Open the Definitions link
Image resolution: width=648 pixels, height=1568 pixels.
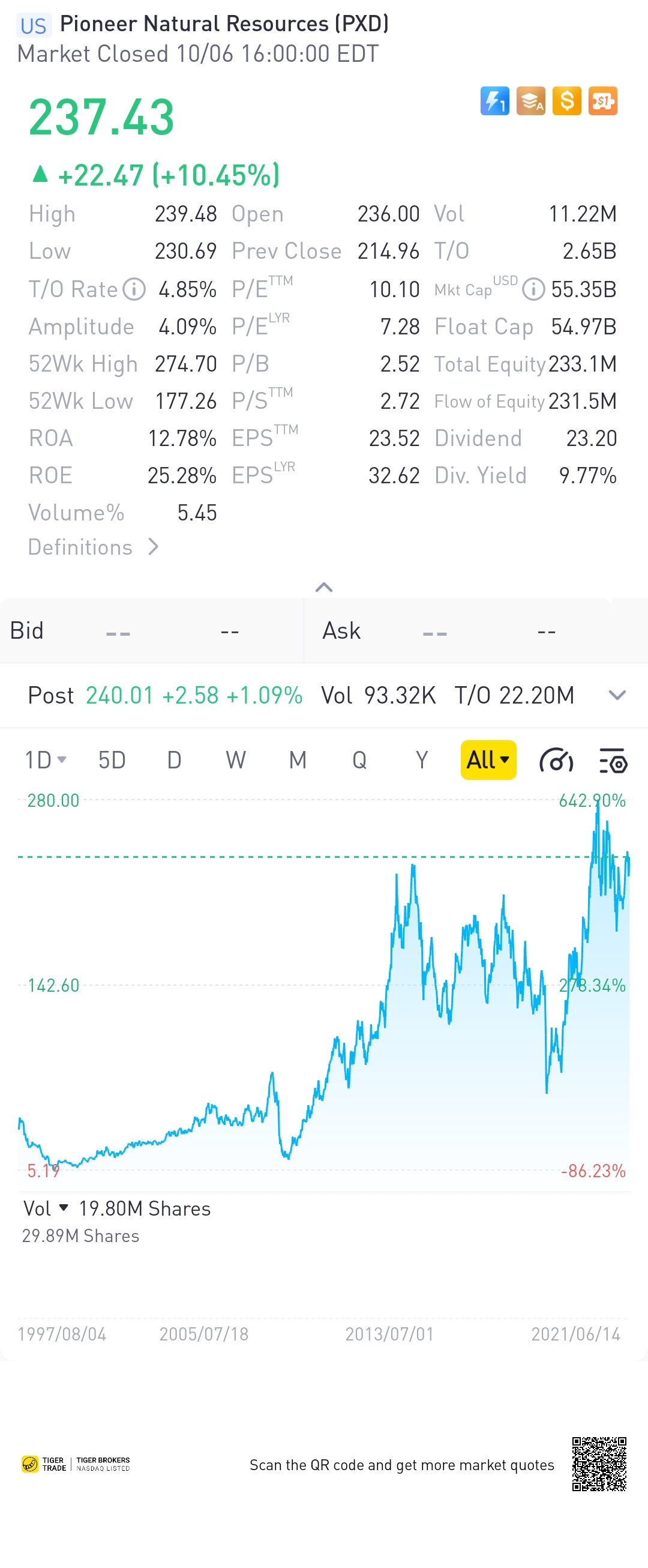click(93, 547)
